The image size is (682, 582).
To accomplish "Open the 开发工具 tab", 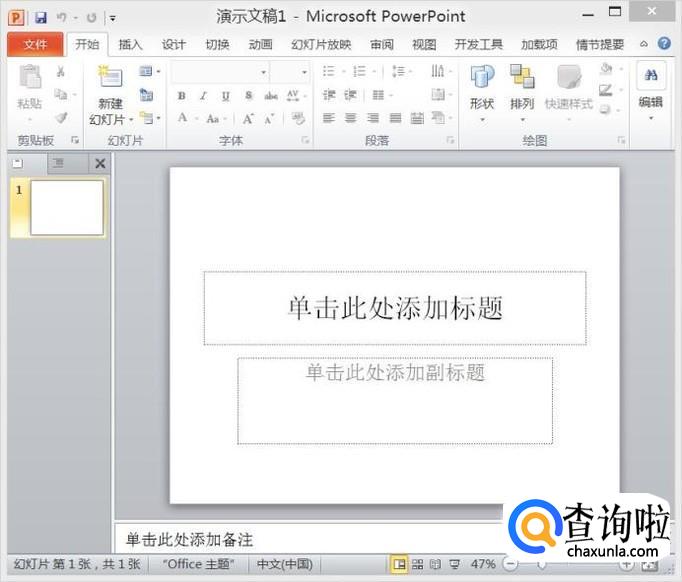I will pos(478,44).
